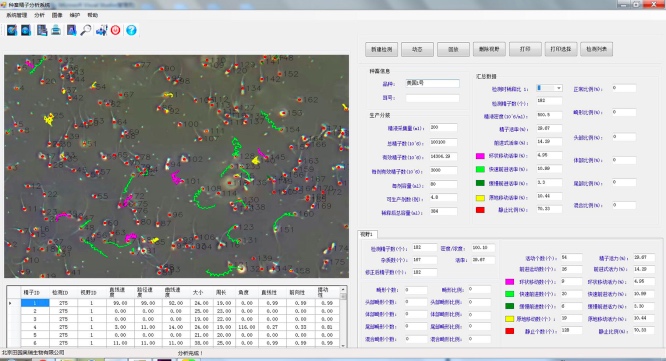Switch to the 视野1 tab

point(367,234)
